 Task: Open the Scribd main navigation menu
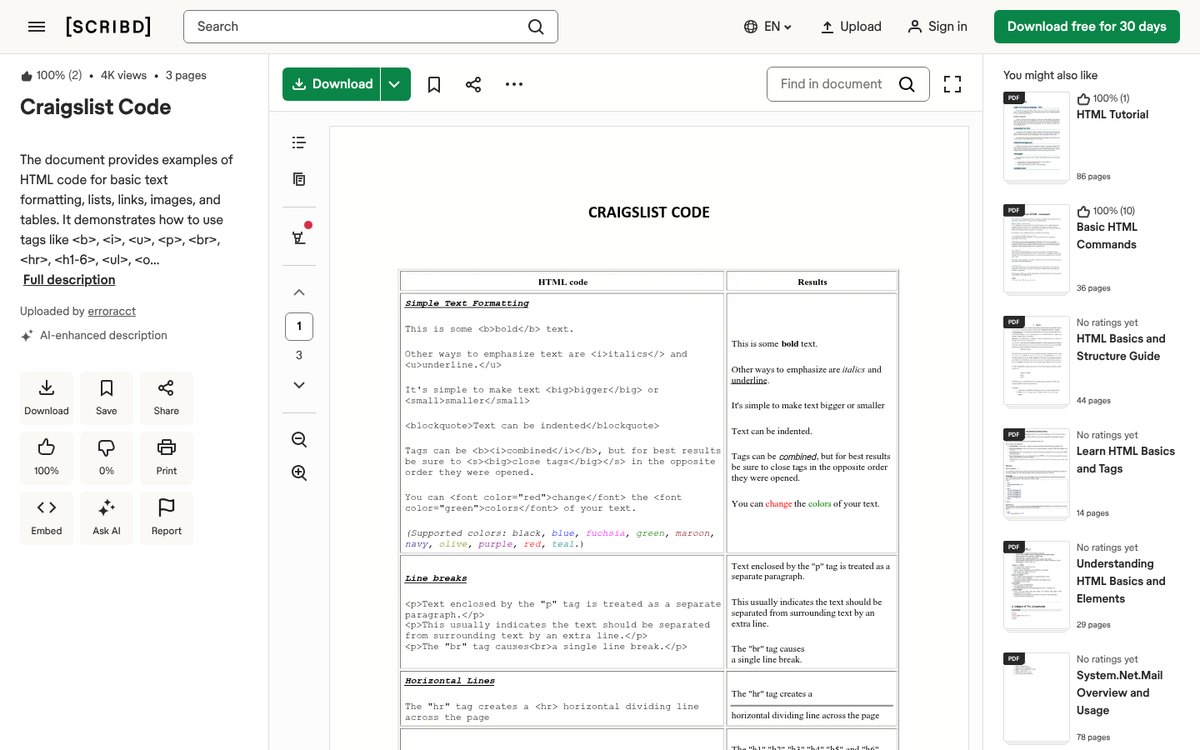click(x=37, y=27)
